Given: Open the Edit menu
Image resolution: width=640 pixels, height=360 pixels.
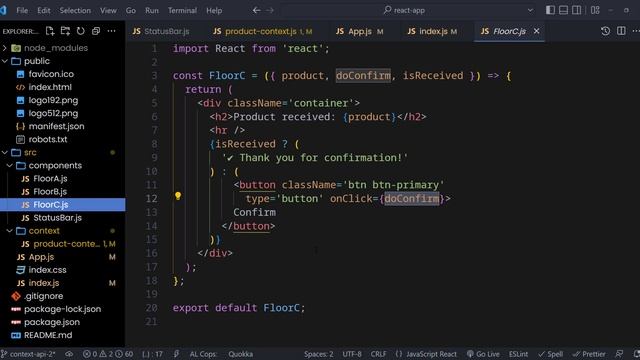Looking at the screenshot, I should tap(44, 11).
